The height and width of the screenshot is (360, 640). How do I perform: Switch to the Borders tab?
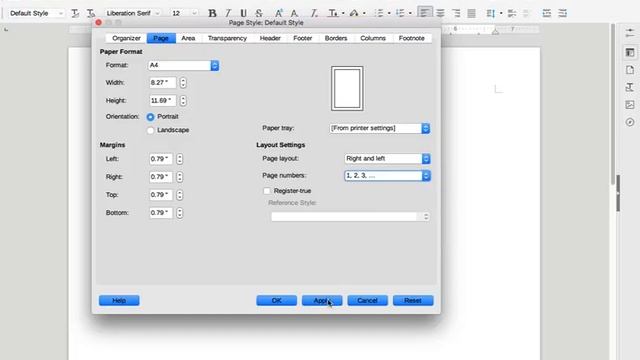336,38
